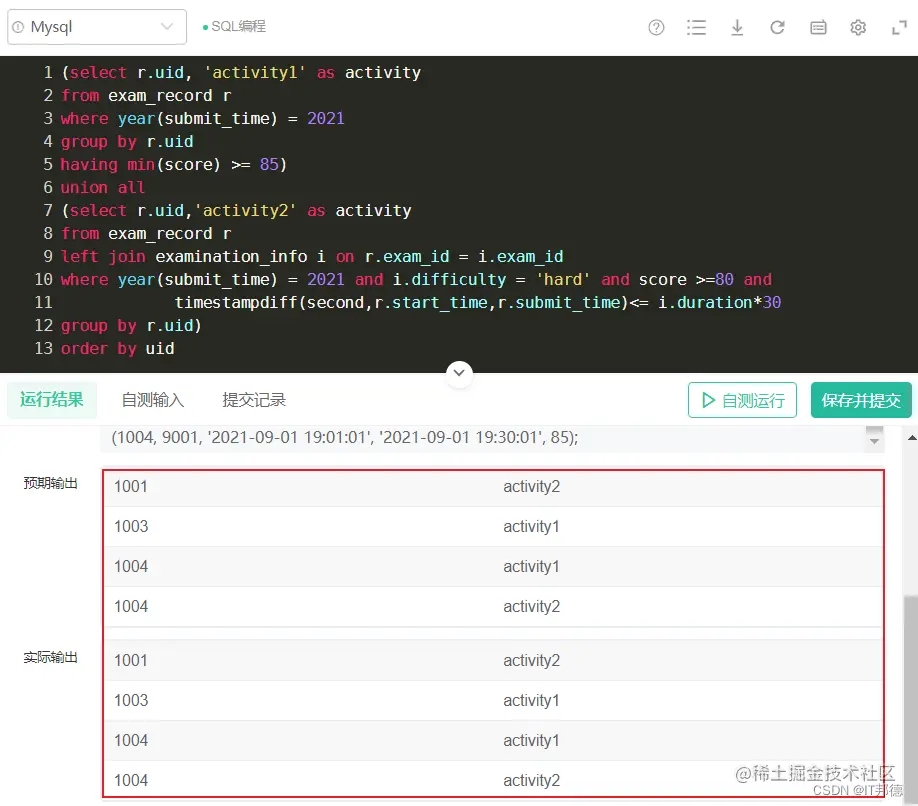
Task: Click the help question mark icon
Action: pos(656,28)
